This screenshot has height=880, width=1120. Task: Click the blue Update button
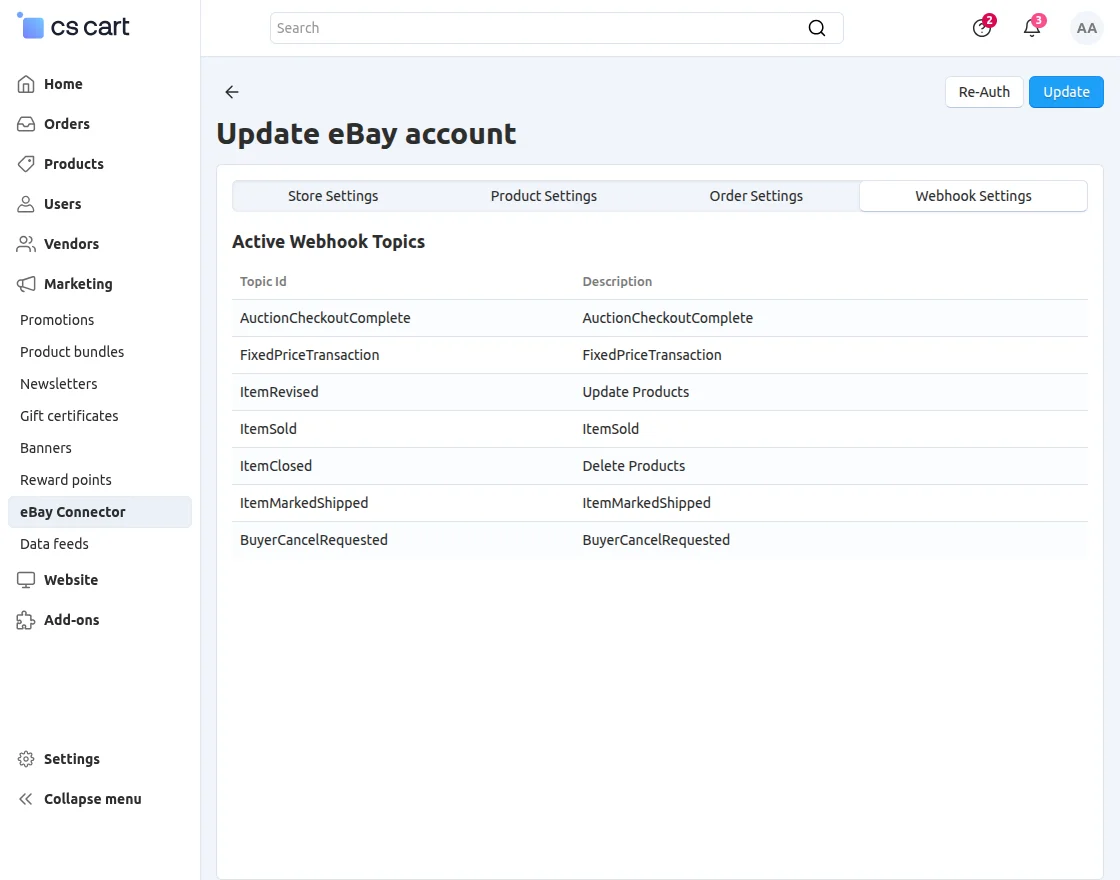[1066, 92]
